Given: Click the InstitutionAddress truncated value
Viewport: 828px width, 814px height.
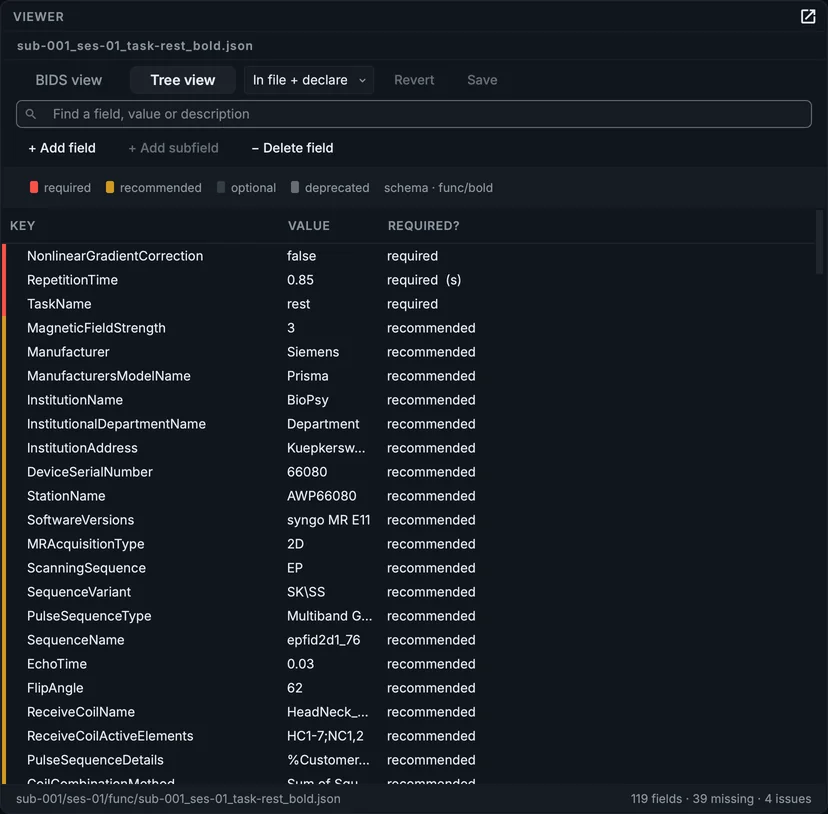Looking at the screenshot, I should (326, 448).
